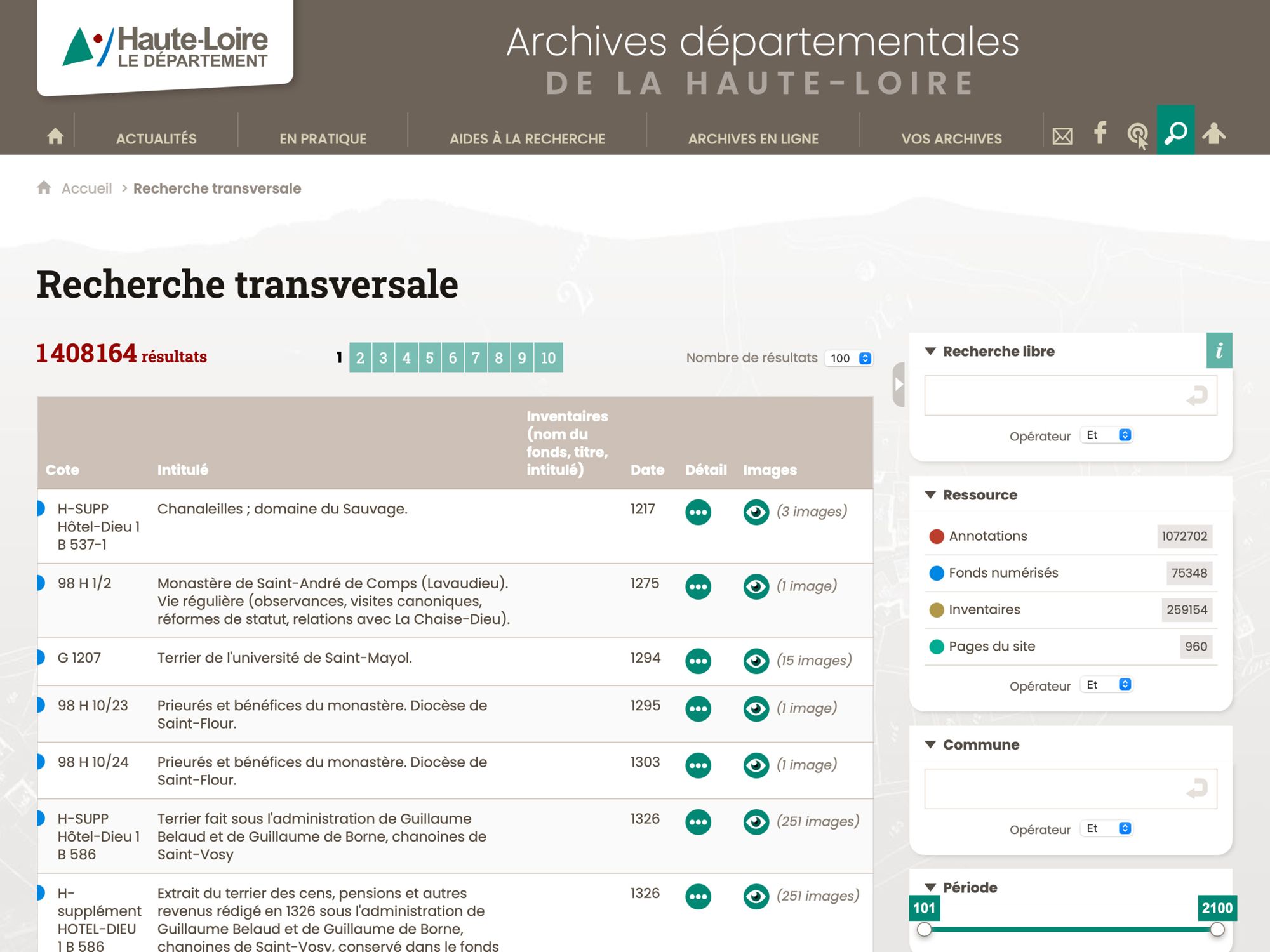Click the accessibility person icon
Viewport: 1270px width, 952px height.
pos(1213,134)
